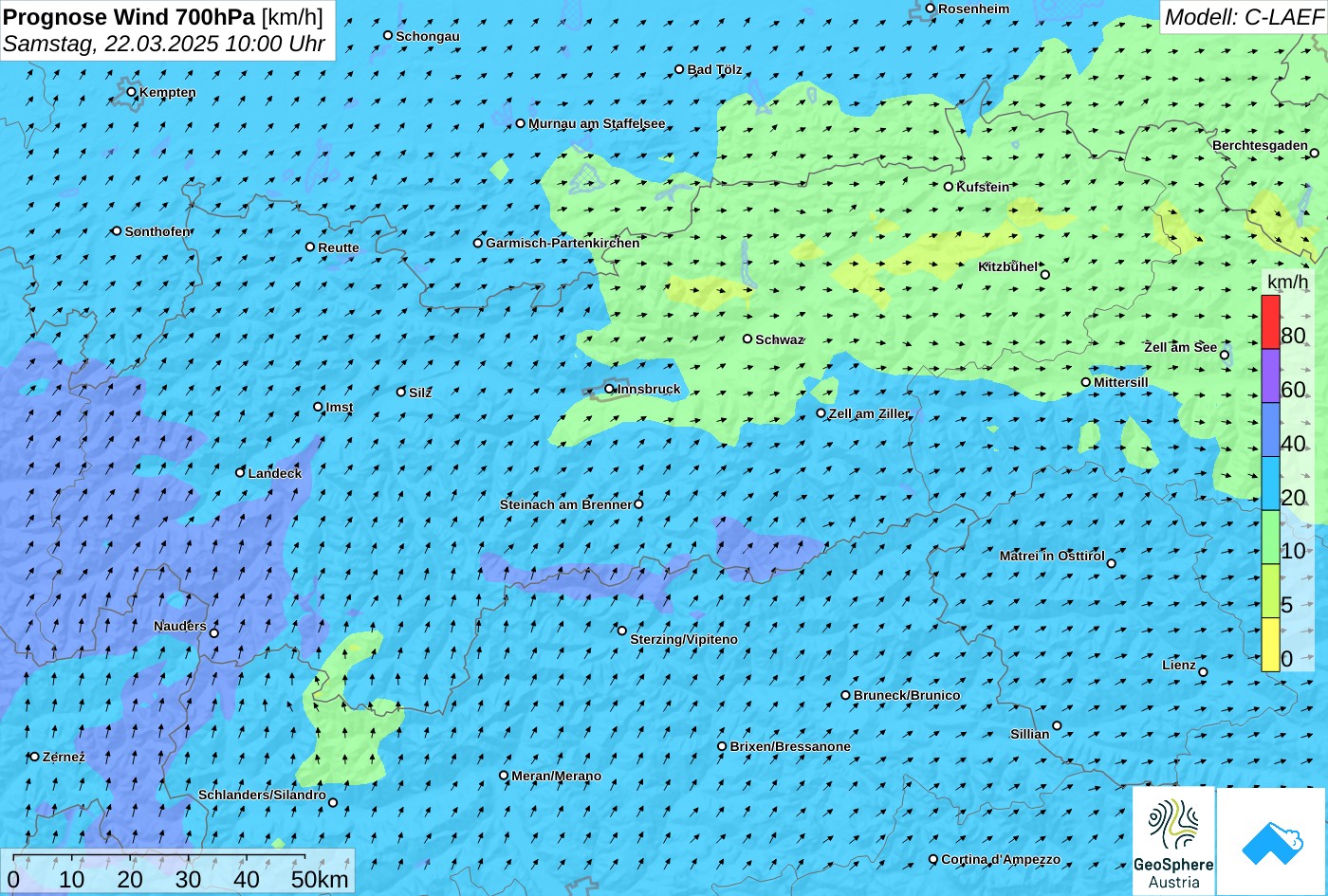Click 'Garmisch-Partenkirchen' label

pos(563,243)
